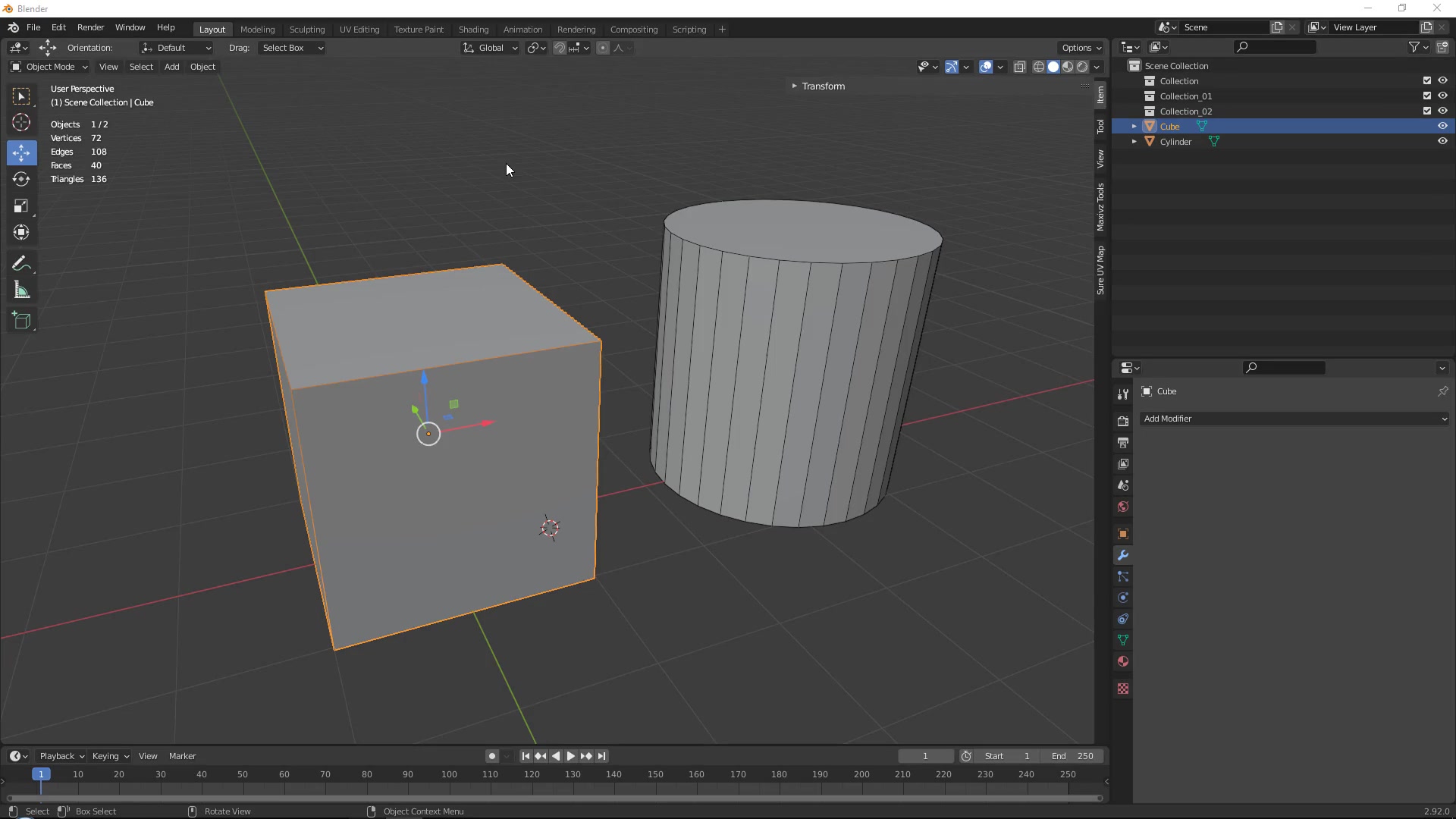Open the timeline Marker menu
The image size is (1456, 819).
pyautogui.click(x=182, y=756)
